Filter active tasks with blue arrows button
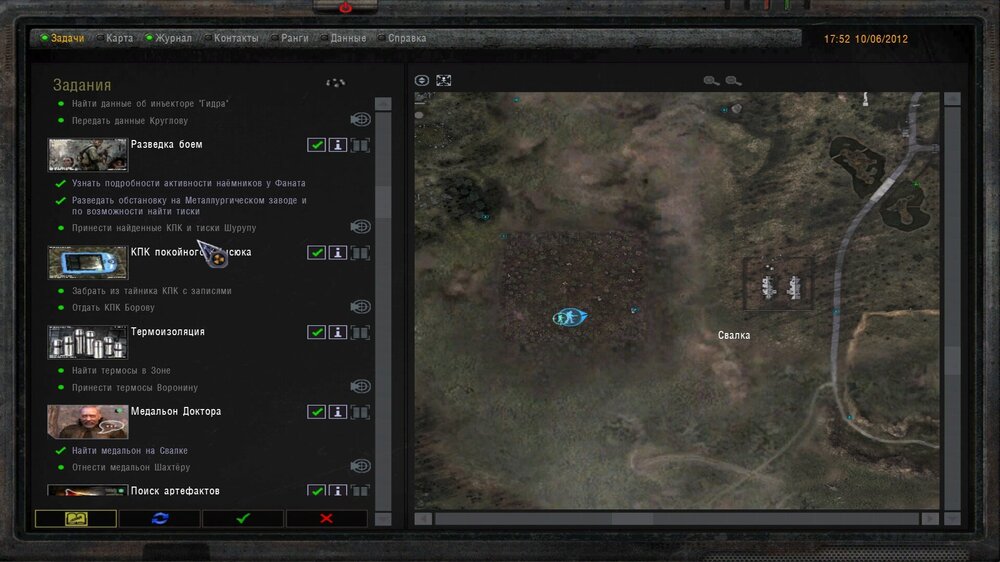This screenshot has width=1000, height=562. [159, 519]
